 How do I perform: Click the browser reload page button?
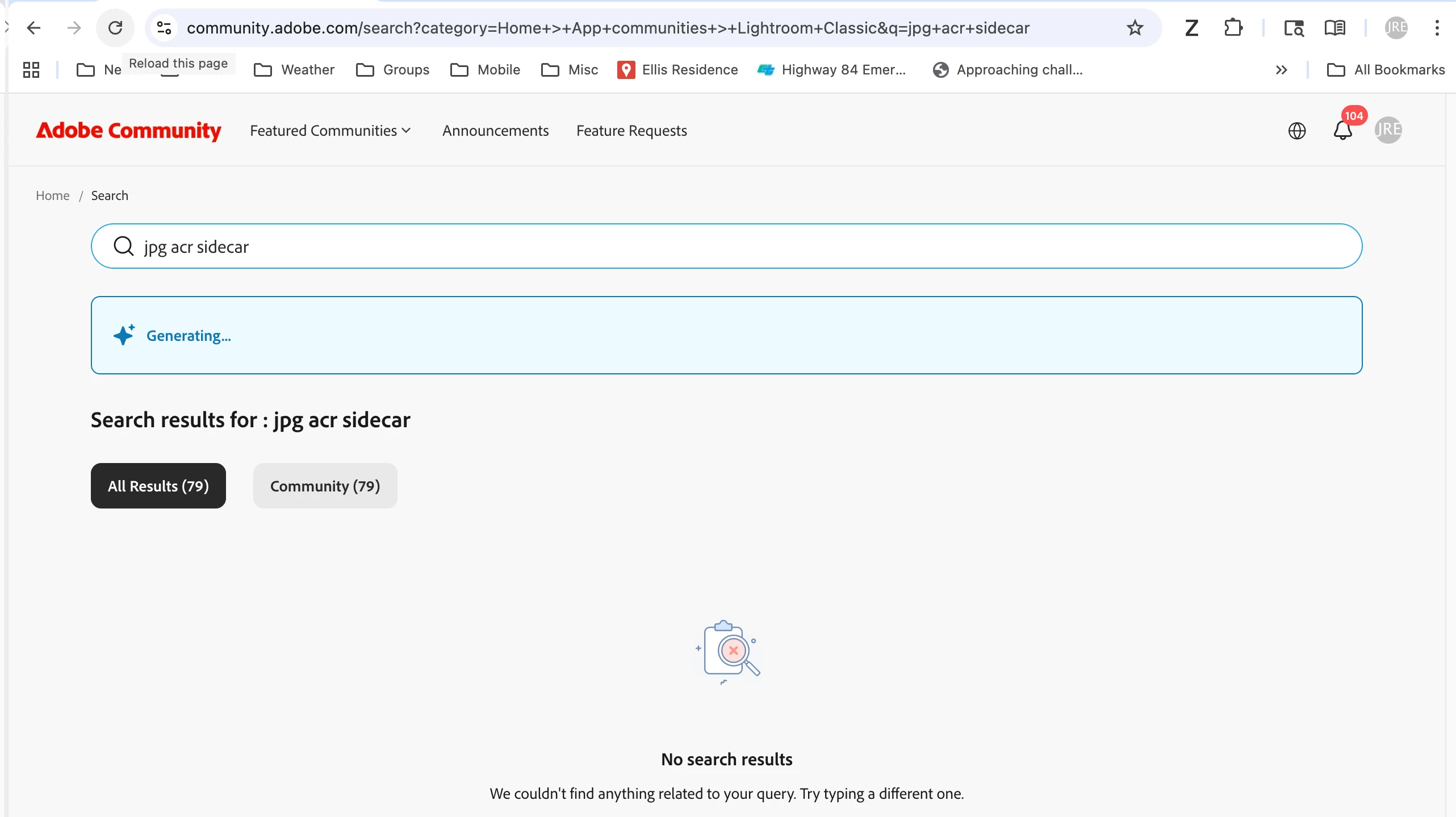tap(115, 27)
